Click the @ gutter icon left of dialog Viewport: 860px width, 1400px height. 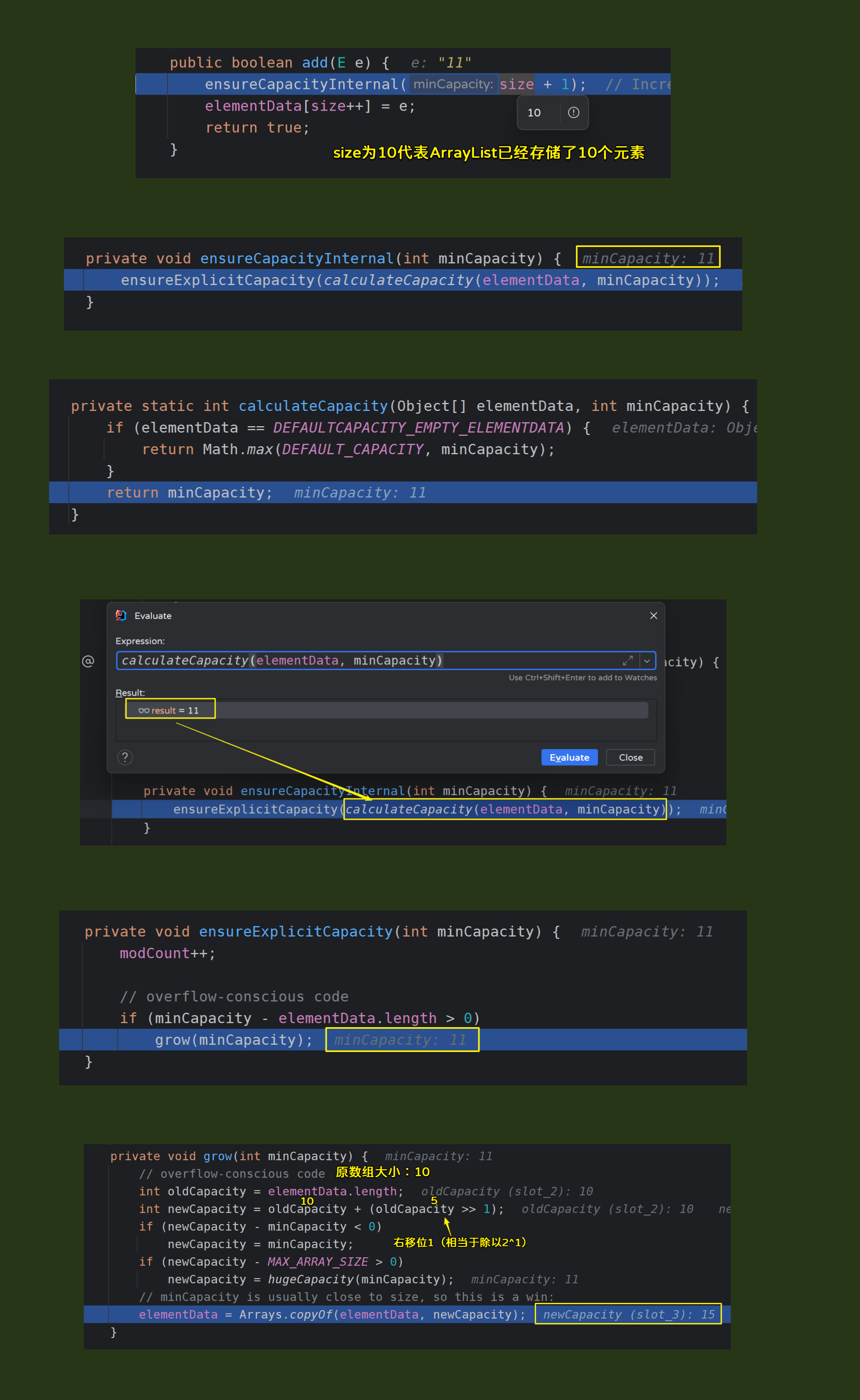(x=88, y=662)
